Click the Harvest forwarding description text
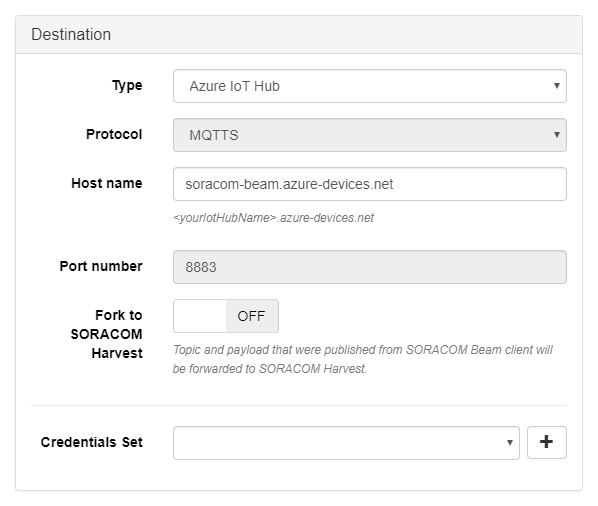 363,359
